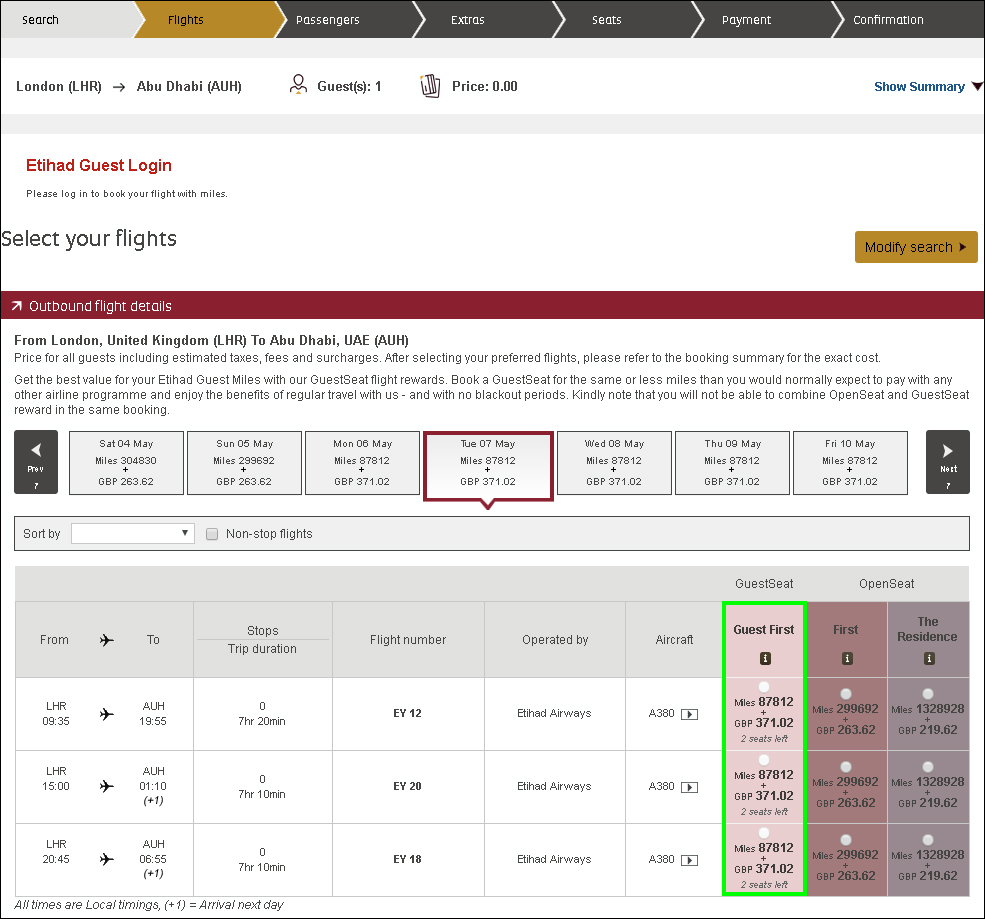Click the airplane icon in EY 12 row
Image resolution: width=985 pixels, height=919 pixels.
pos(107,714)
